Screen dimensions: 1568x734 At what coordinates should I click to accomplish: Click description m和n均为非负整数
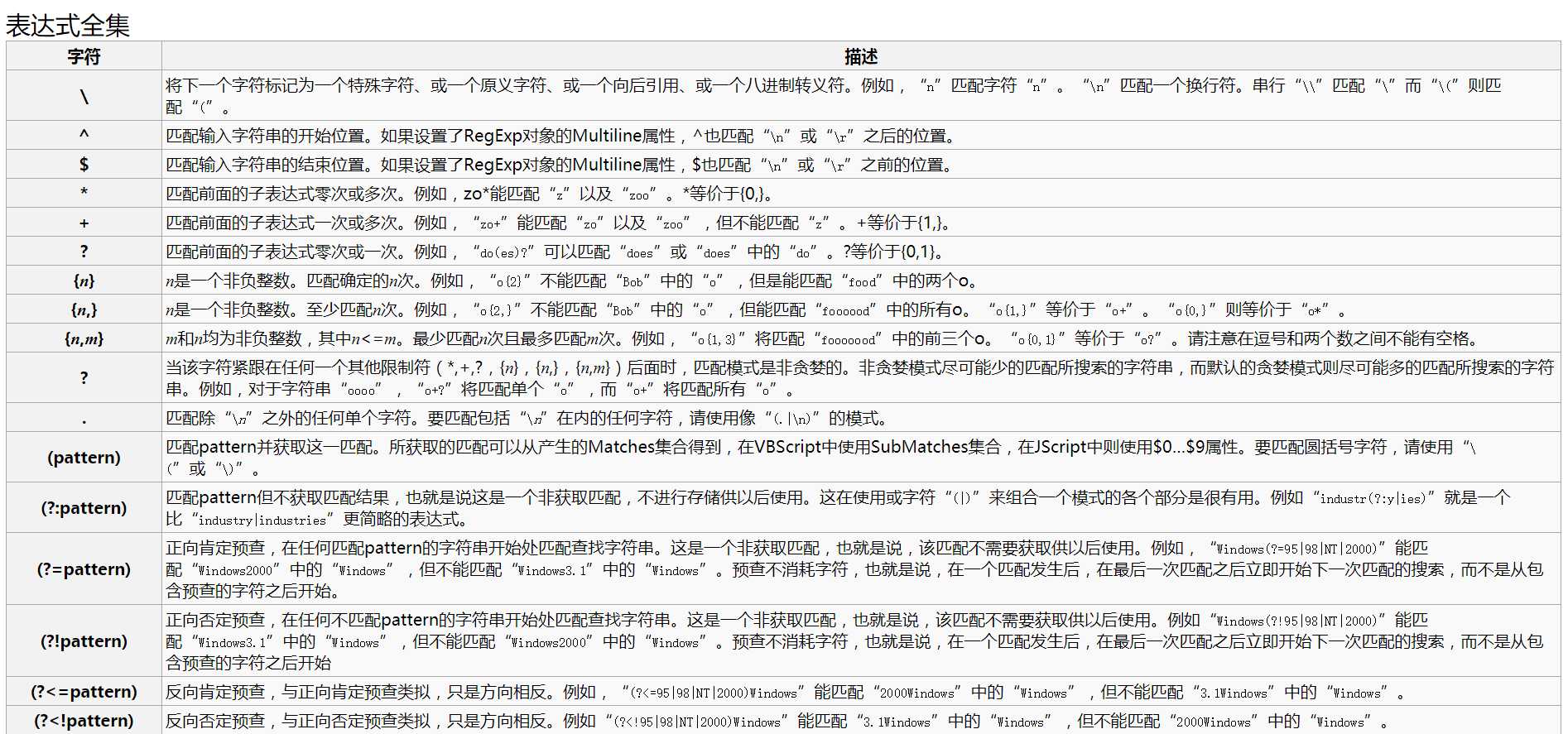pyautogui.click(x=861, y=338)
